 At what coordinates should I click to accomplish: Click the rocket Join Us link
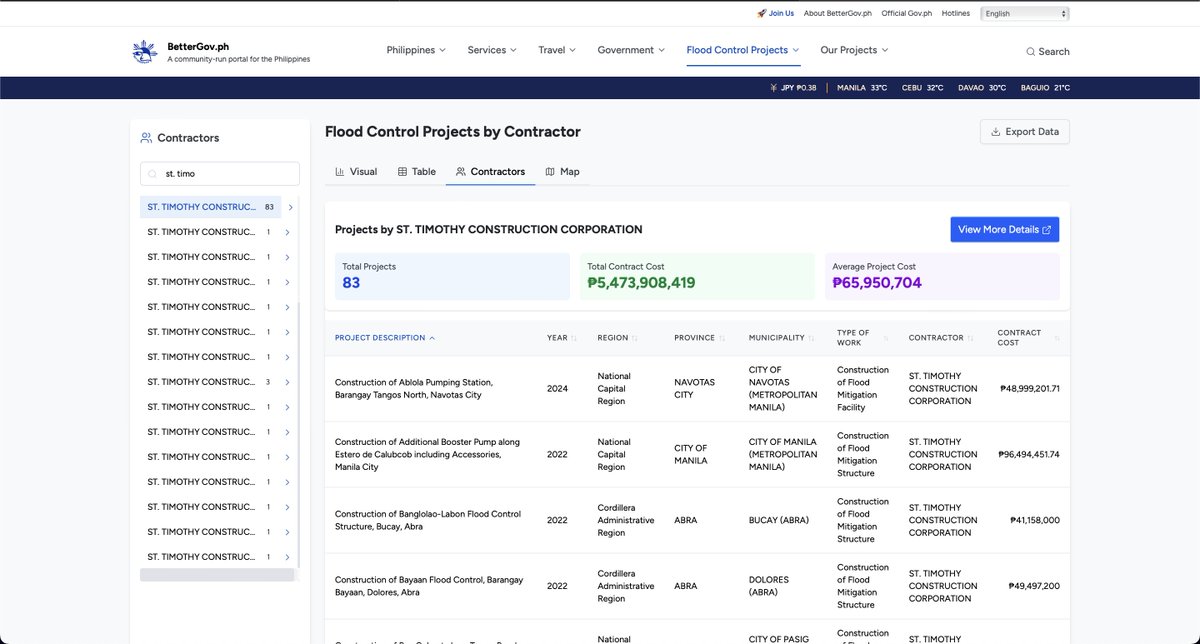[x=776, y=13]
